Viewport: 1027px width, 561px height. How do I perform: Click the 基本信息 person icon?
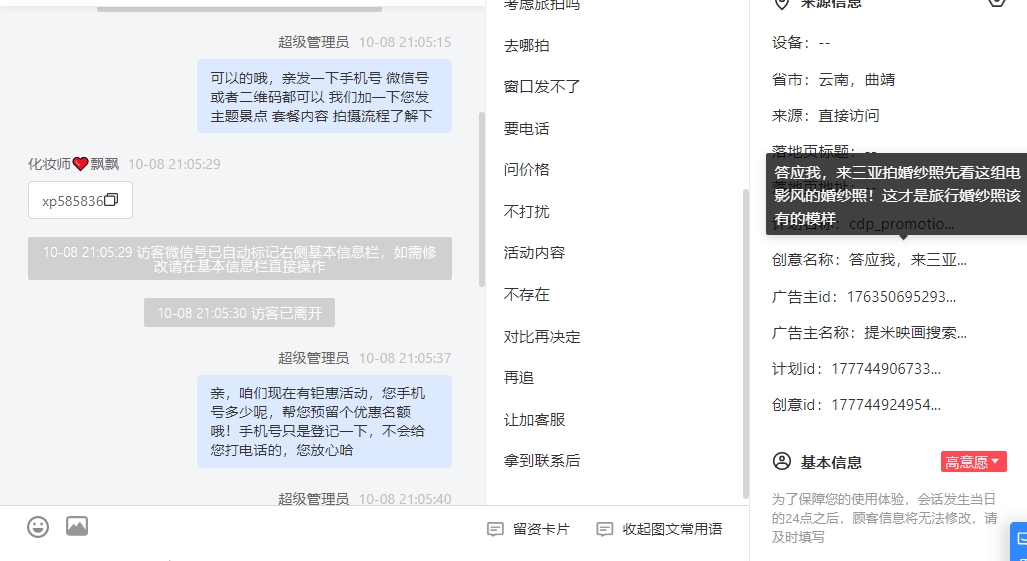[782, 461]
